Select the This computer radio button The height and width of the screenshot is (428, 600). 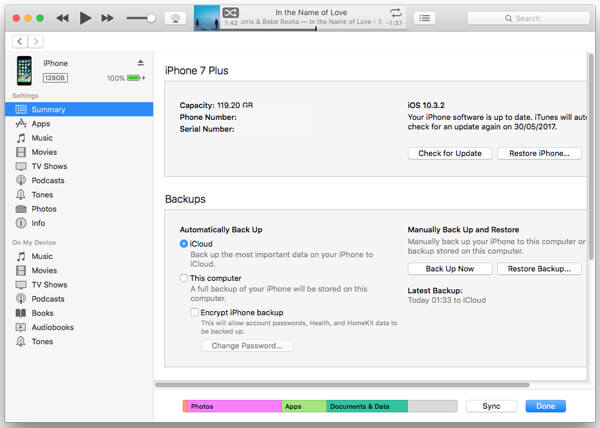pos(184,278)
